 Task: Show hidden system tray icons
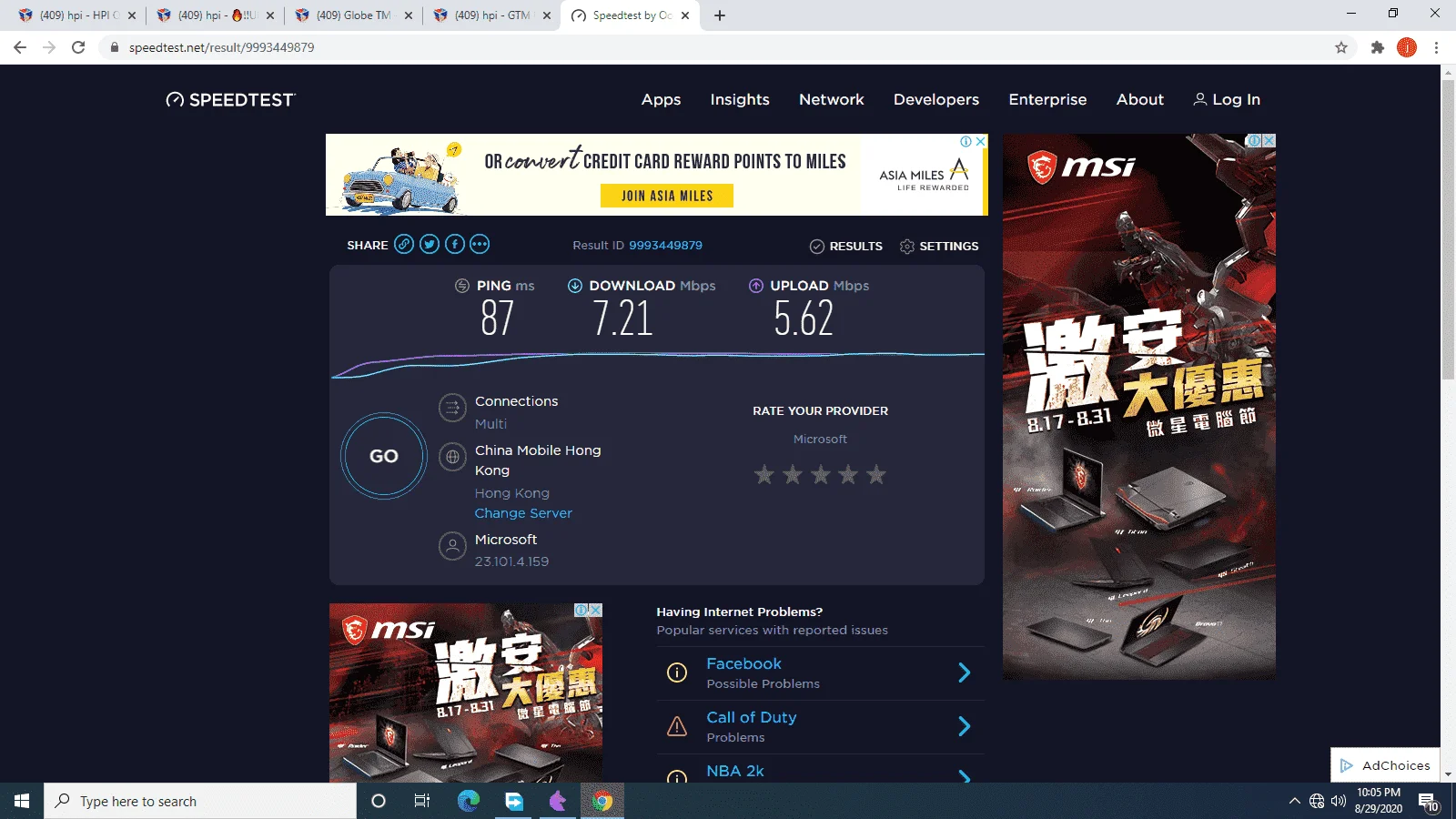[1294, 801]
